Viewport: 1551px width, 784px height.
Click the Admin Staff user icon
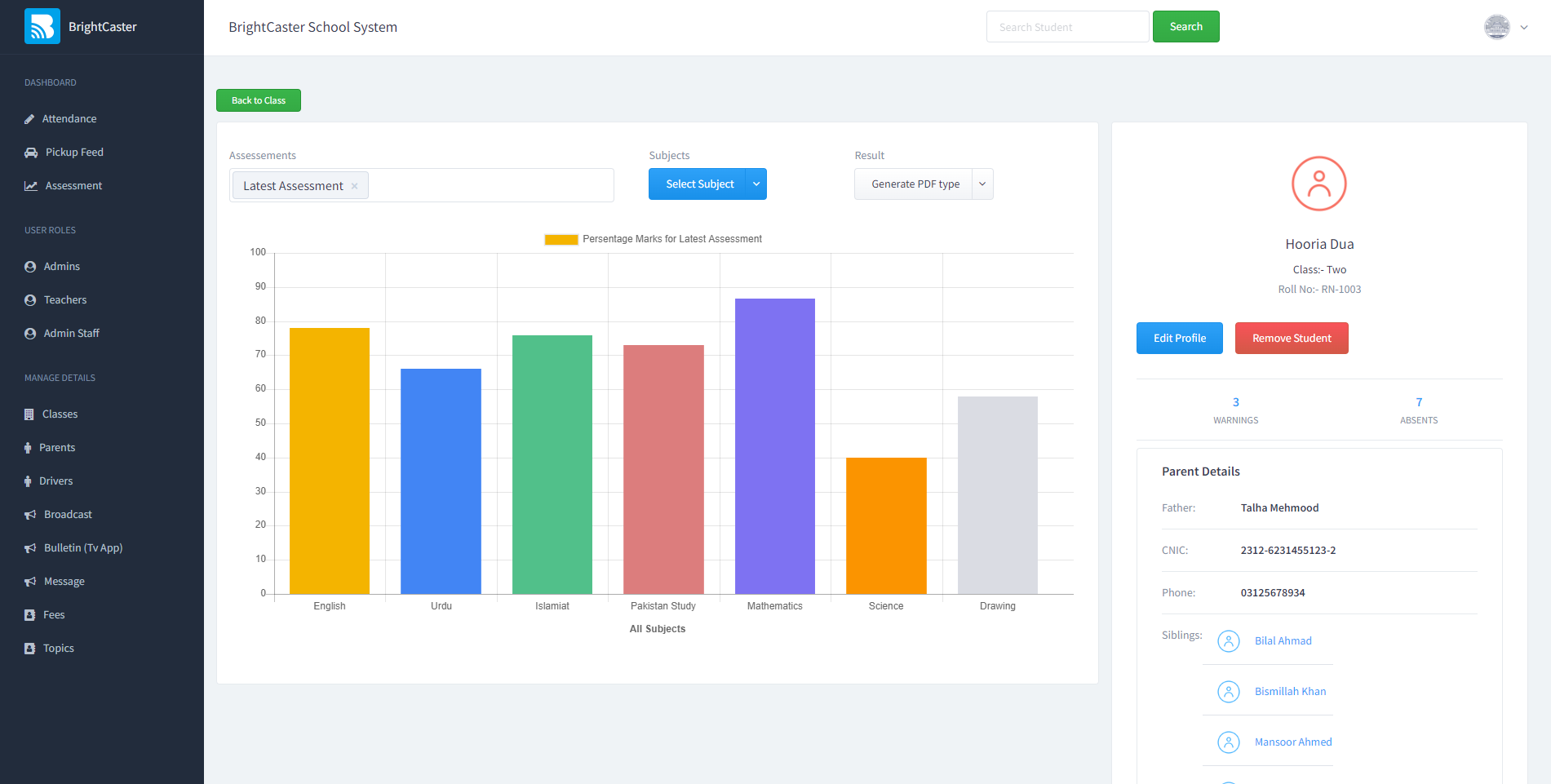(x=30, y=334)
